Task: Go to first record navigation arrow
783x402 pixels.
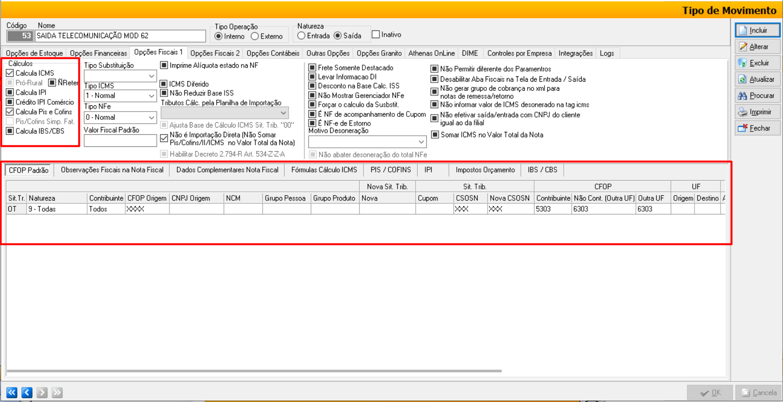Action: 12,393
